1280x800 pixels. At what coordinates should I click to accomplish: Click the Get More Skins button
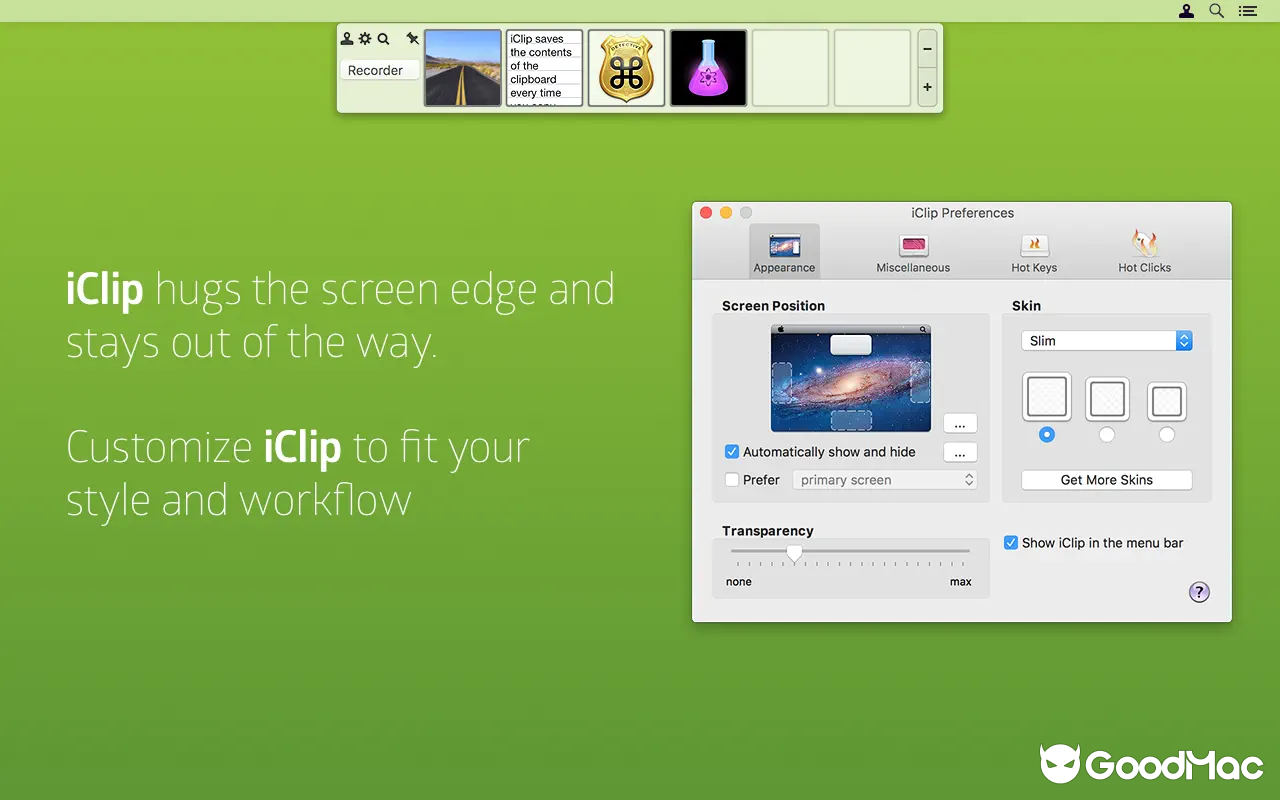coord(1106,480)
